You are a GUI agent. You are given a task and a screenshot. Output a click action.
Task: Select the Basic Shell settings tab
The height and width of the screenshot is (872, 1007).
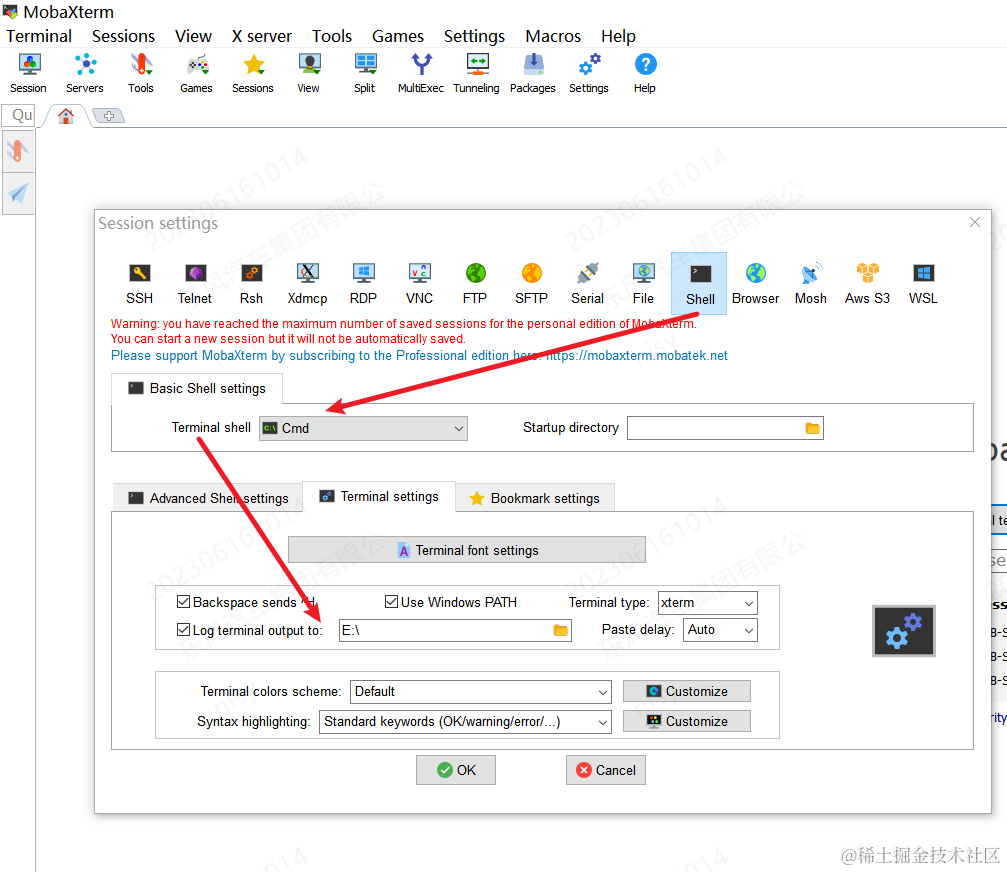coord(197,388)
